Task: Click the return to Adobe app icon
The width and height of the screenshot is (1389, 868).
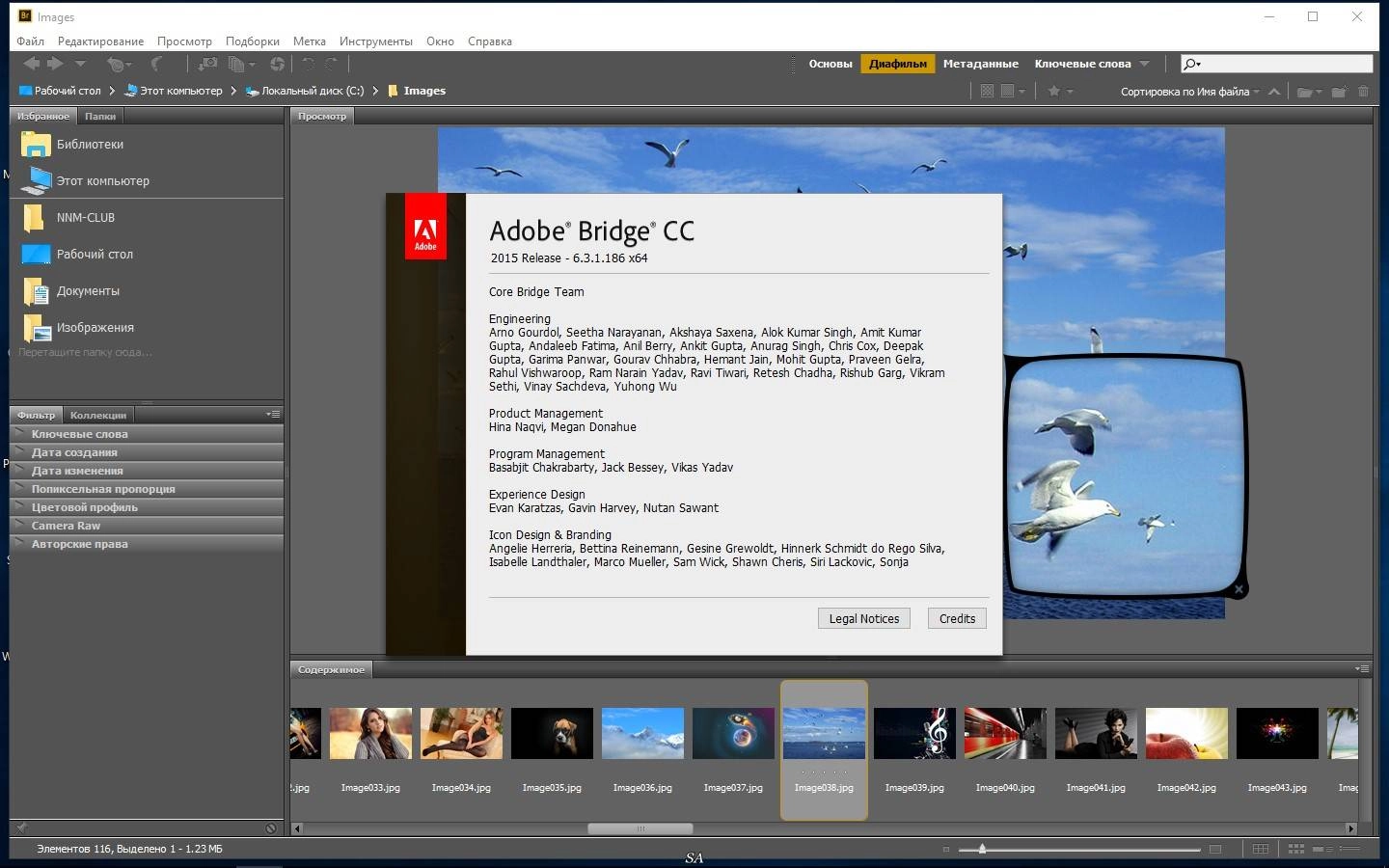Action: pyautogui.click(x=157, y=64)
